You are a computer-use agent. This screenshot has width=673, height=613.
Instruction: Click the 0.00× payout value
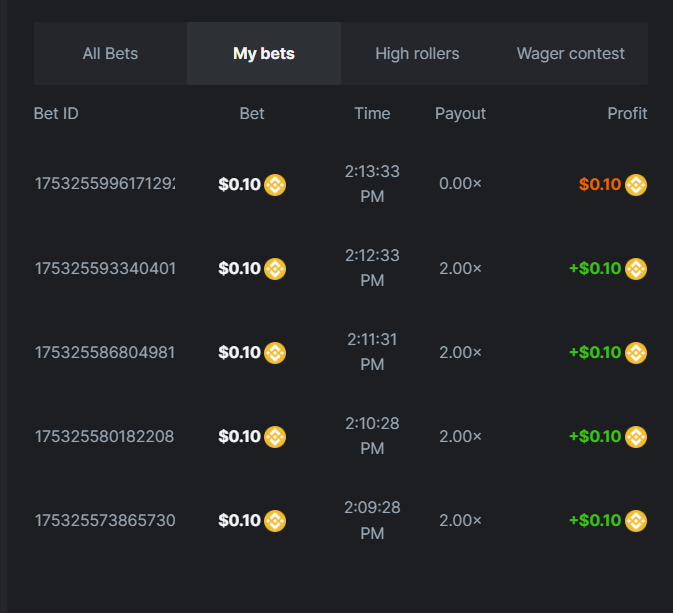point(460,185)
